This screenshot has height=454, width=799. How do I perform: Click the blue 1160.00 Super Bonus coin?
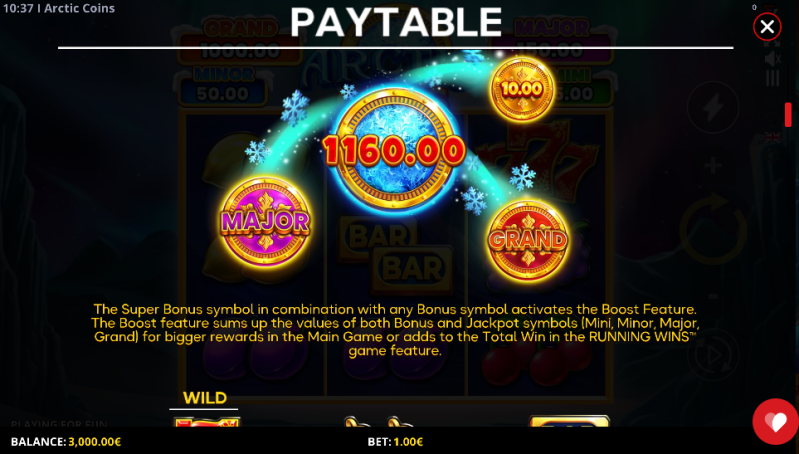coord(394,149)
